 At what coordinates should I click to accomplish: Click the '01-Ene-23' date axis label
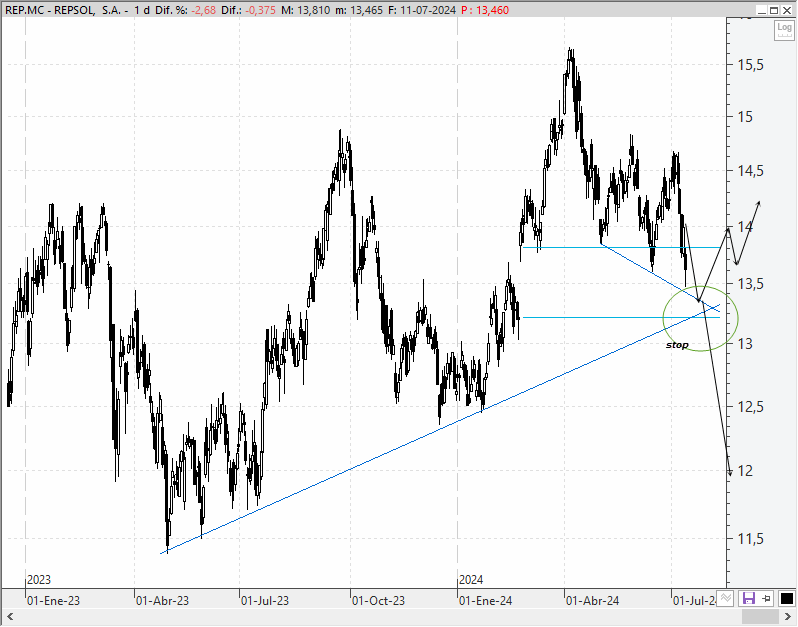tap(53, 601)
